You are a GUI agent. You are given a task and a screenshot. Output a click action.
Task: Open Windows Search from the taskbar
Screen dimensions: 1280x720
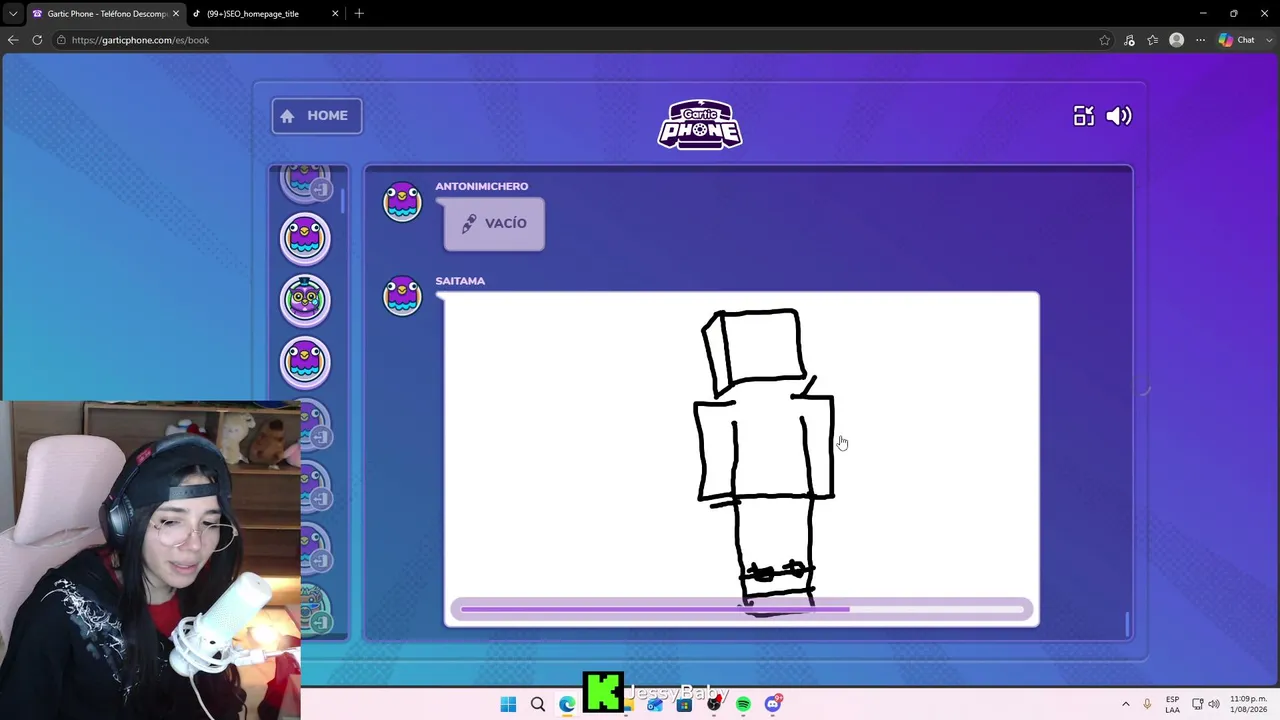(x=538, y=704)
